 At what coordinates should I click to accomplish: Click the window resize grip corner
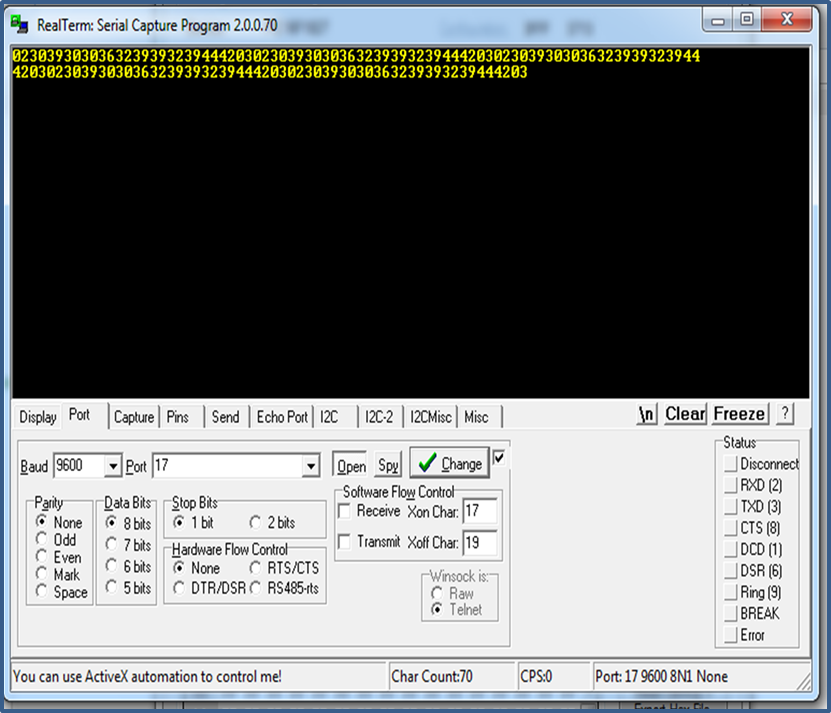pos(803,682)
